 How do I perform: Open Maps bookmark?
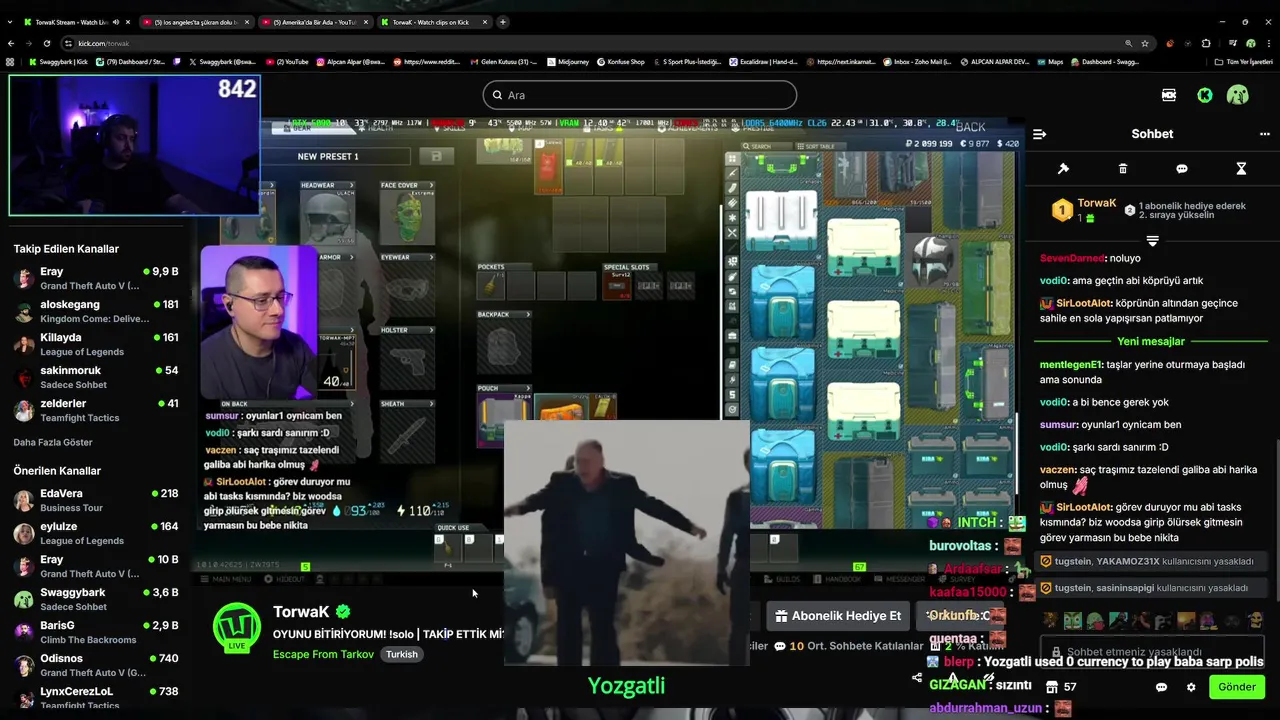(1050, 62)
